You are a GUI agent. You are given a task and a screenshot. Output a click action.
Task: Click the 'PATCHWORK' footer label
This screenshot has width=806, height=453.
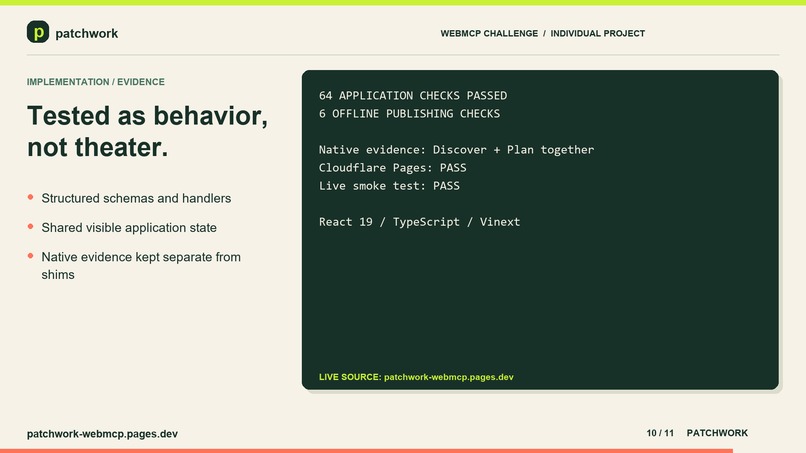(717, 433)
